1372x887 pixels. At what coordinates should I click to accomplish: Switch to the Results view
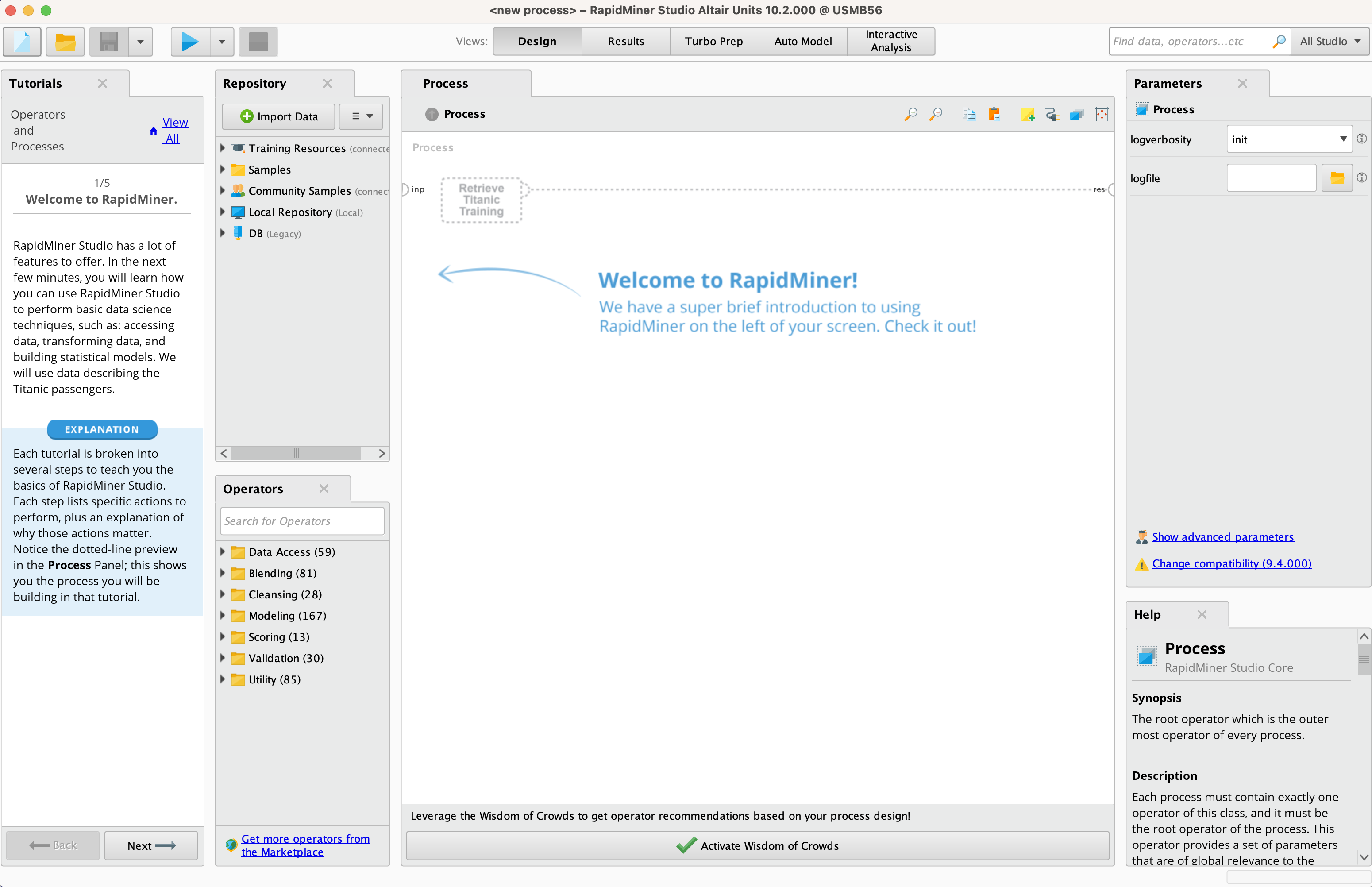click(625, 42)
